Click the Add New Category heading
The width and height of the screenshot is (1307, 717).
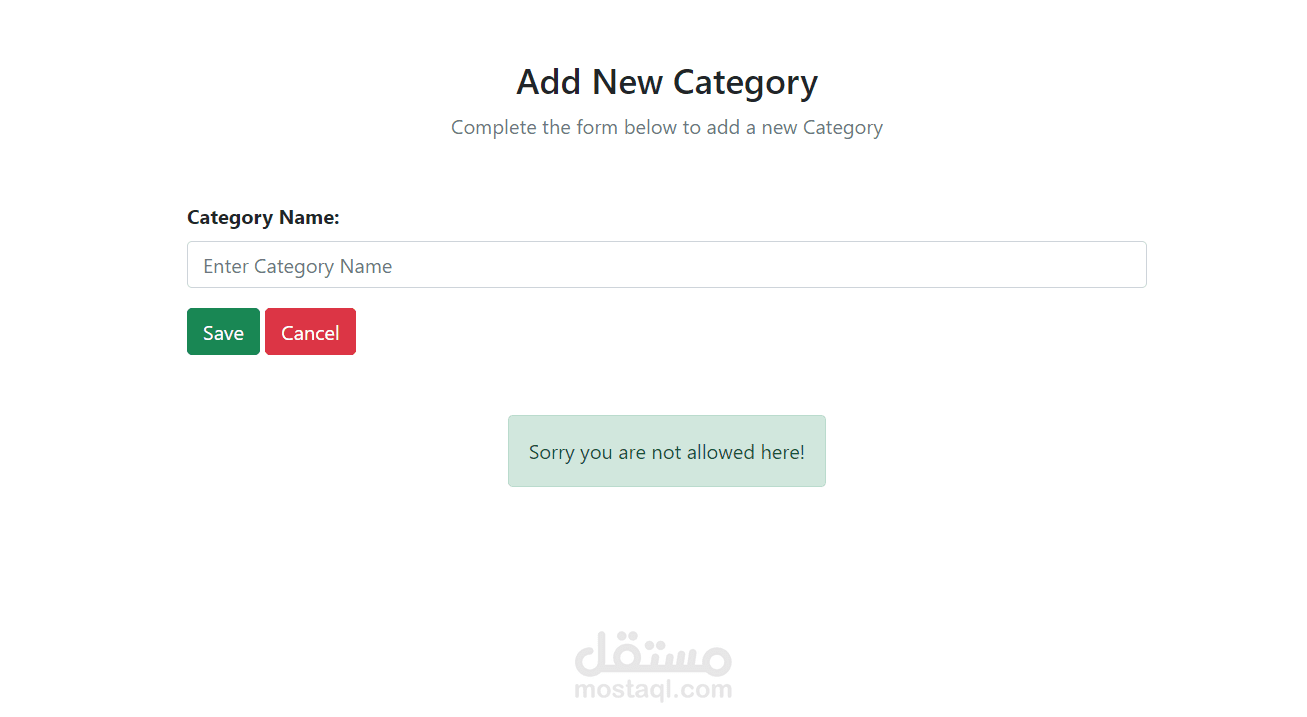(x=666, y=82)
